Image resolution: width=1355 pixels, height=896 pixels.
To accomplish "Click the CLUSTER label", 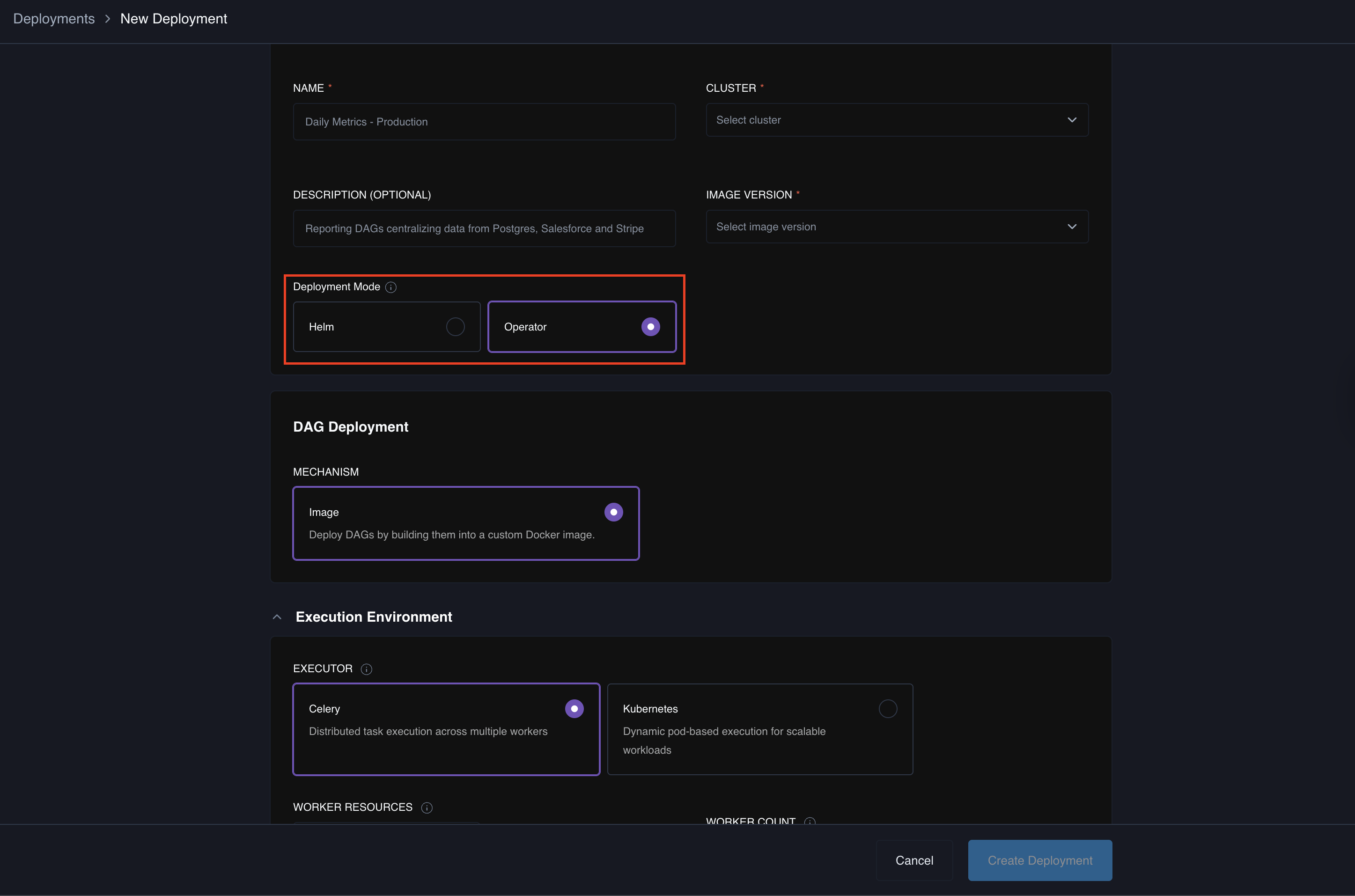I will point(731,88).
